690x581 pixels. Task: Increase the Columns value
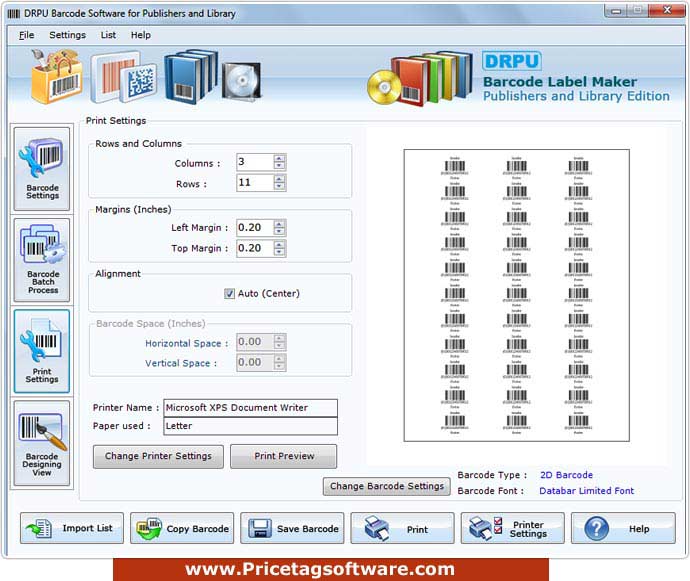[279, 158]
